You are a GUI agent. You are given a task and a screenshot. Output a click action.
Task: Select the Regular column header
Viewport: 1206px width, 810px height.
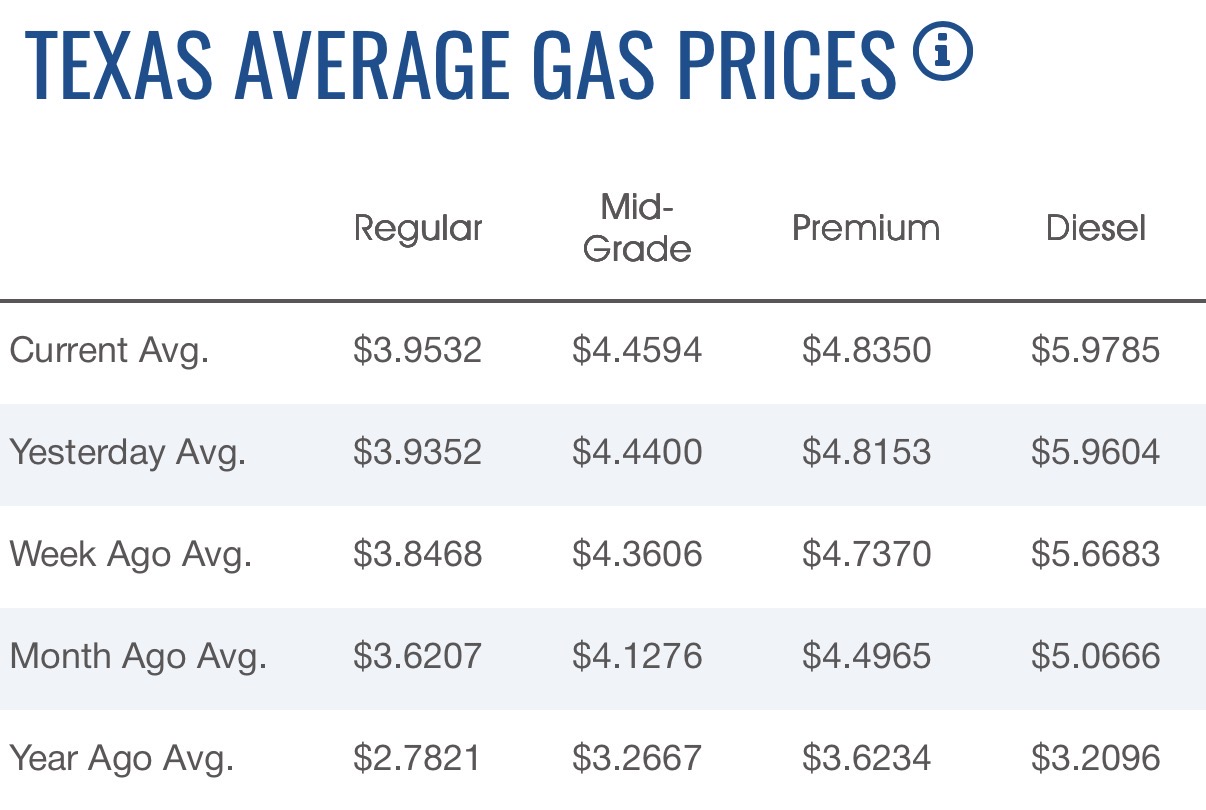[418, 229]
